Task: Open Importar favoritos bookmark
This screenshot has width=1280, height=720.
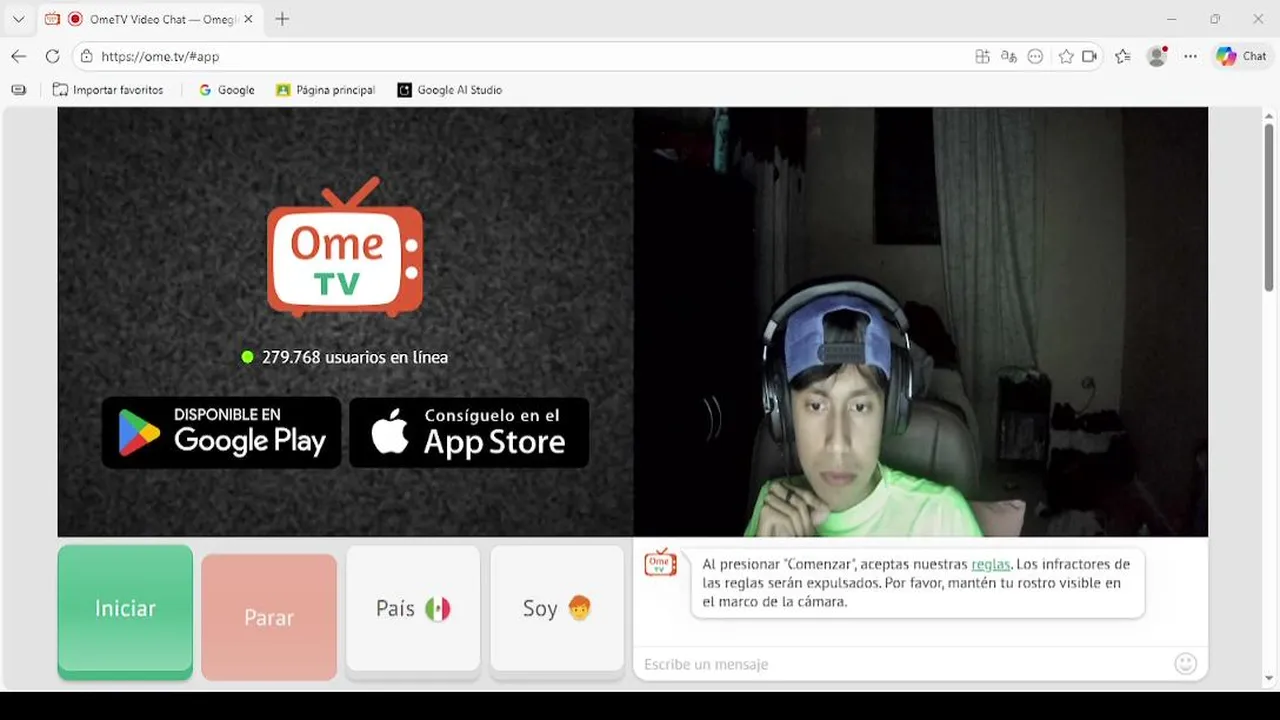Action: [108, 90]
